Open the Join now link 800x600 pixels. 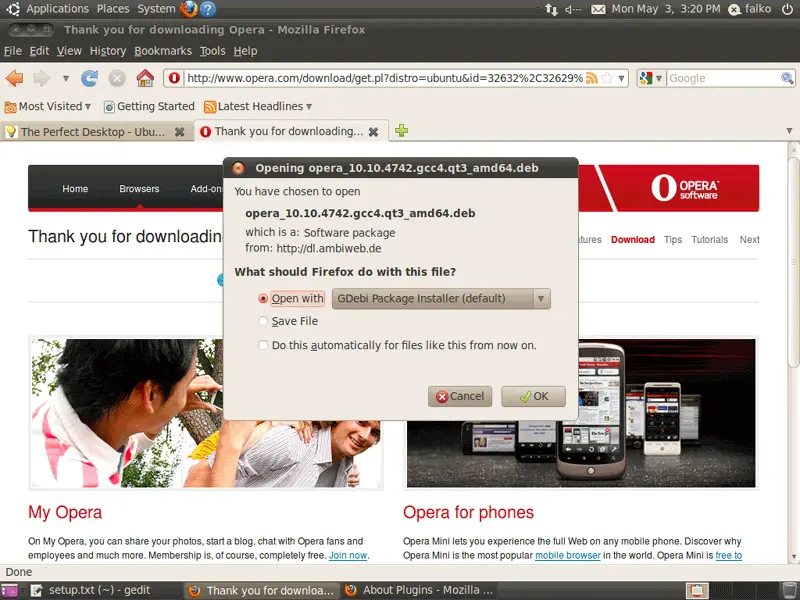[347, 555]
